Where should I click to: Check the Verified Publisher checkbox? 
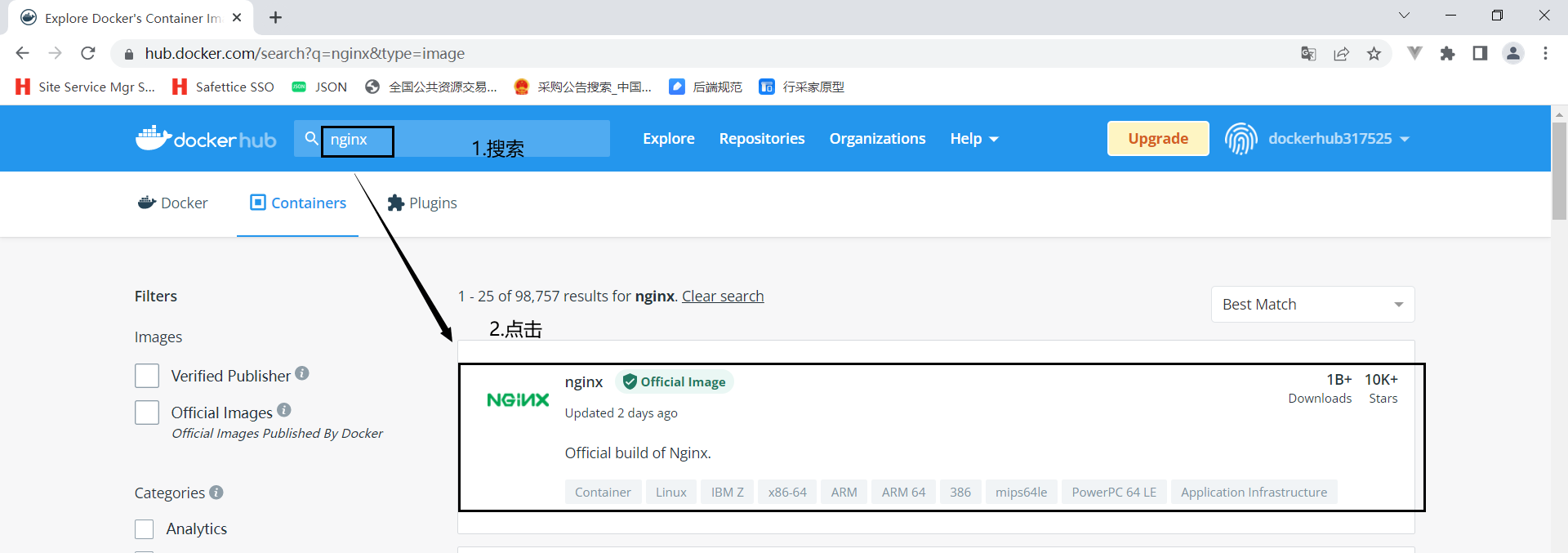pyautogui.click(x=147, y=376)
